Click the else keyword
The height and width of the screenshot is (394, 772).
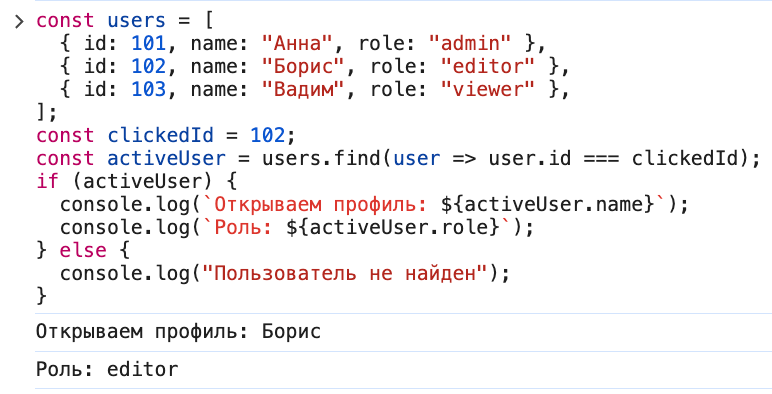(x=83, y=250)
